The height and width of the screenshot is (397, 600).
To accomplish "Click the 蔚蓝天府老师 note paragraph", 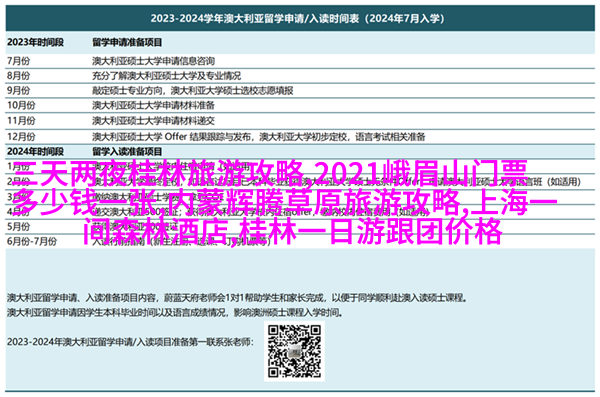I will 237,298.
